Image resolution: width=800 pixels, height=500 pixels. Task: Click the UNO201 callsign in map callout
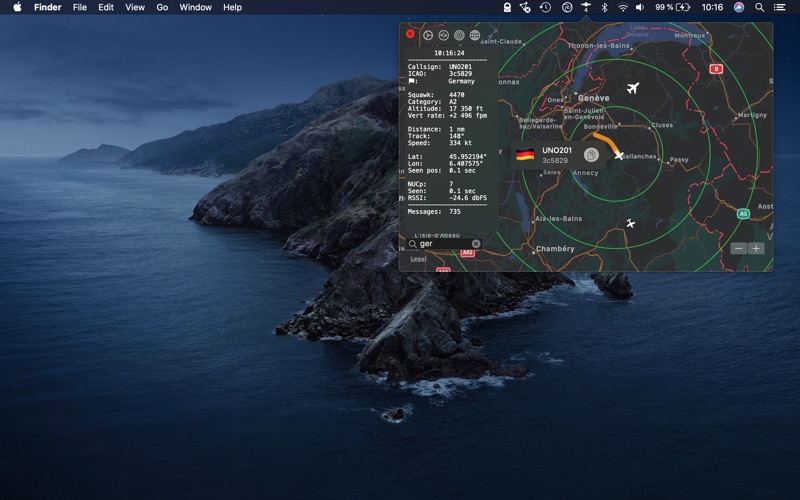[557, 151]
